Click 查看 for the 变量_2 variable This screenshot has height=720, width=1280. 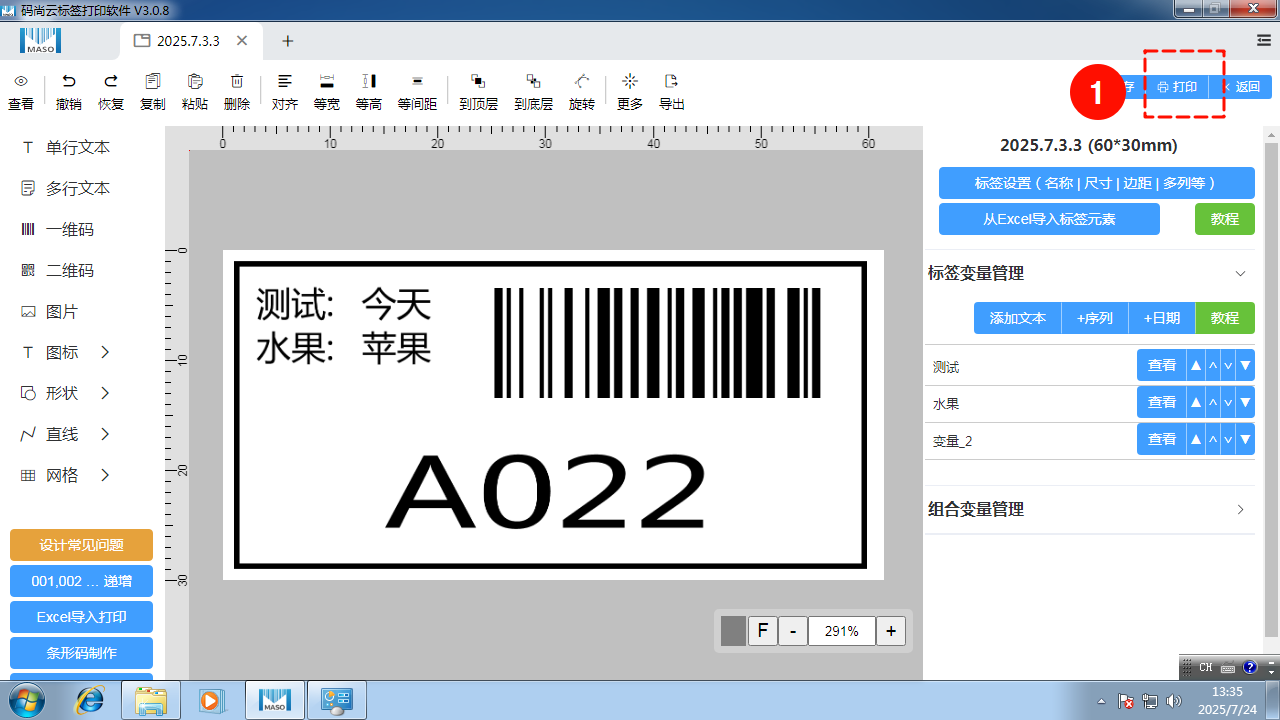point(1162,439)
